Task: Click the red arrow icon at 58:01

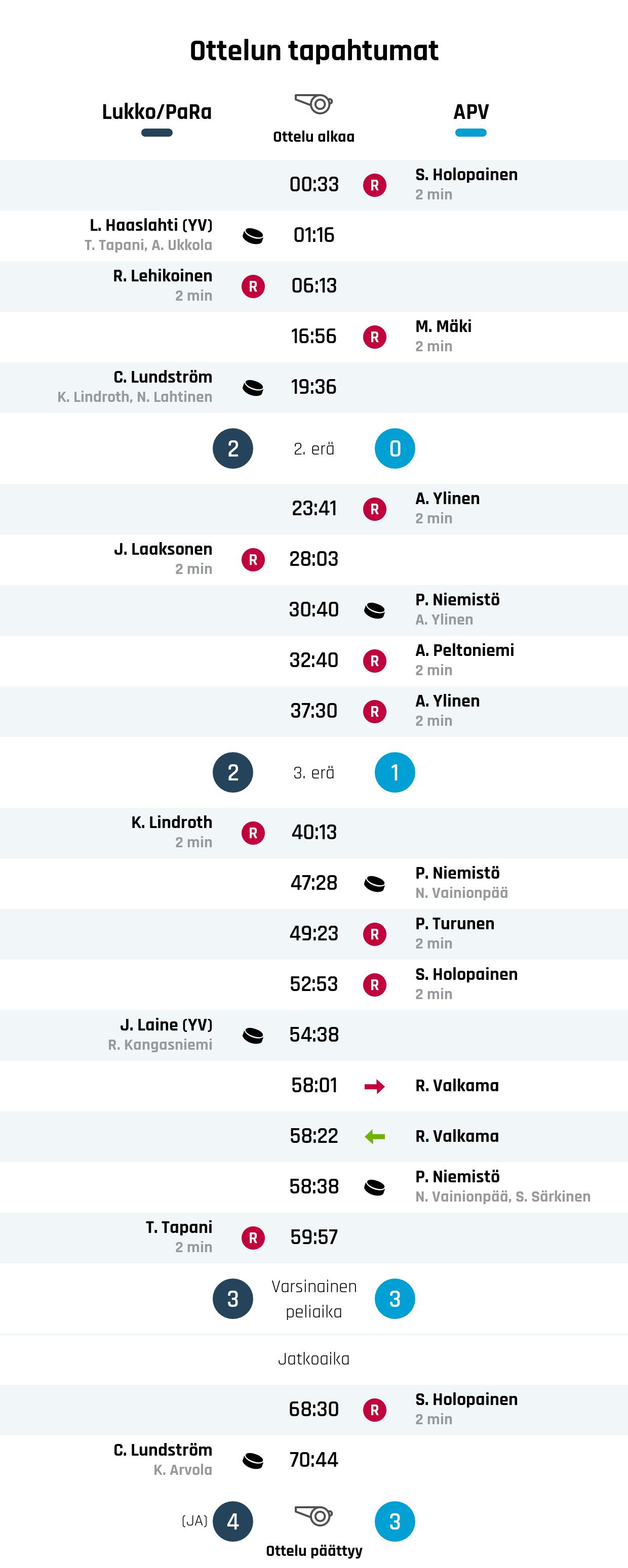Action: point(375,1087)
